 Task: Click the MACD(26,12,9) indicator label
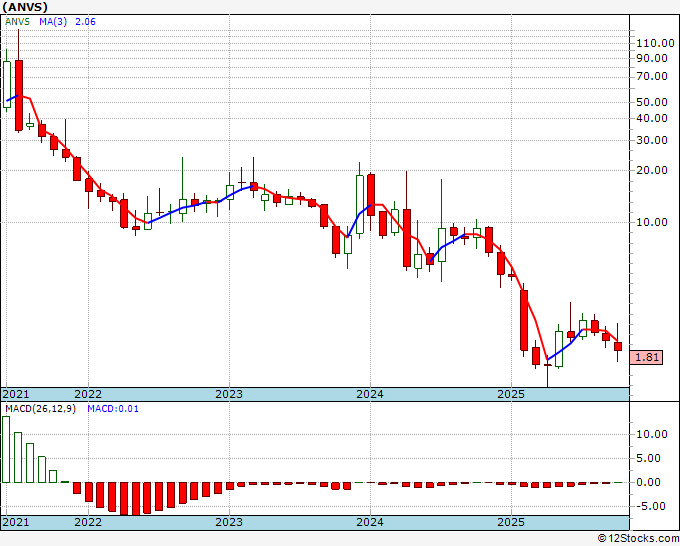[x=40, y=409]
